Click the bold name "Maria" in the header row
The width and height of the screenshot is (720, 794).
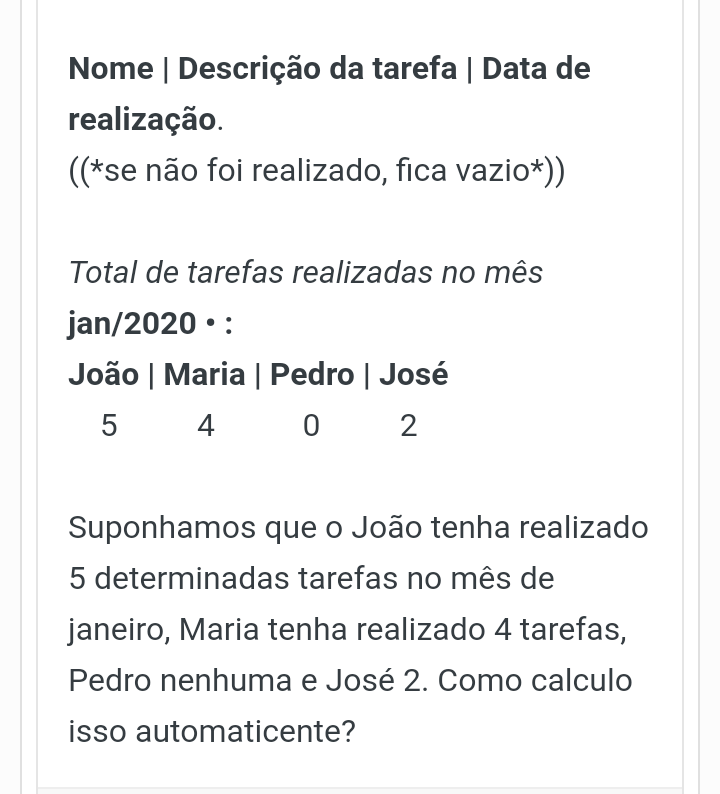(x=205, y=375)
